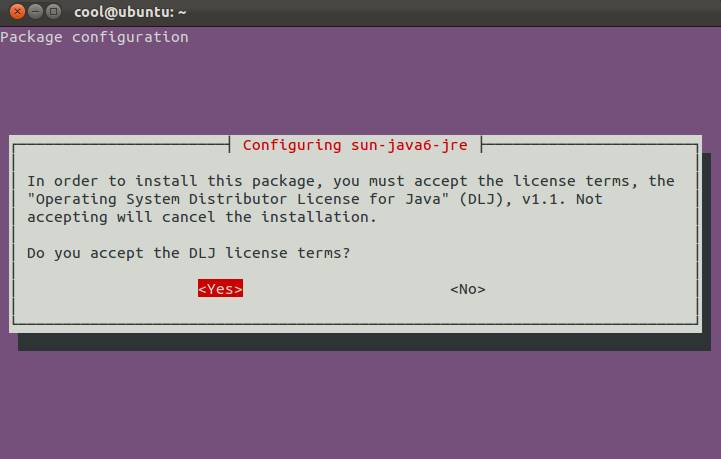This screenshot has width=721, height=459.
Task: Click the 'In order to install this package' line
Action: [351, 181]
